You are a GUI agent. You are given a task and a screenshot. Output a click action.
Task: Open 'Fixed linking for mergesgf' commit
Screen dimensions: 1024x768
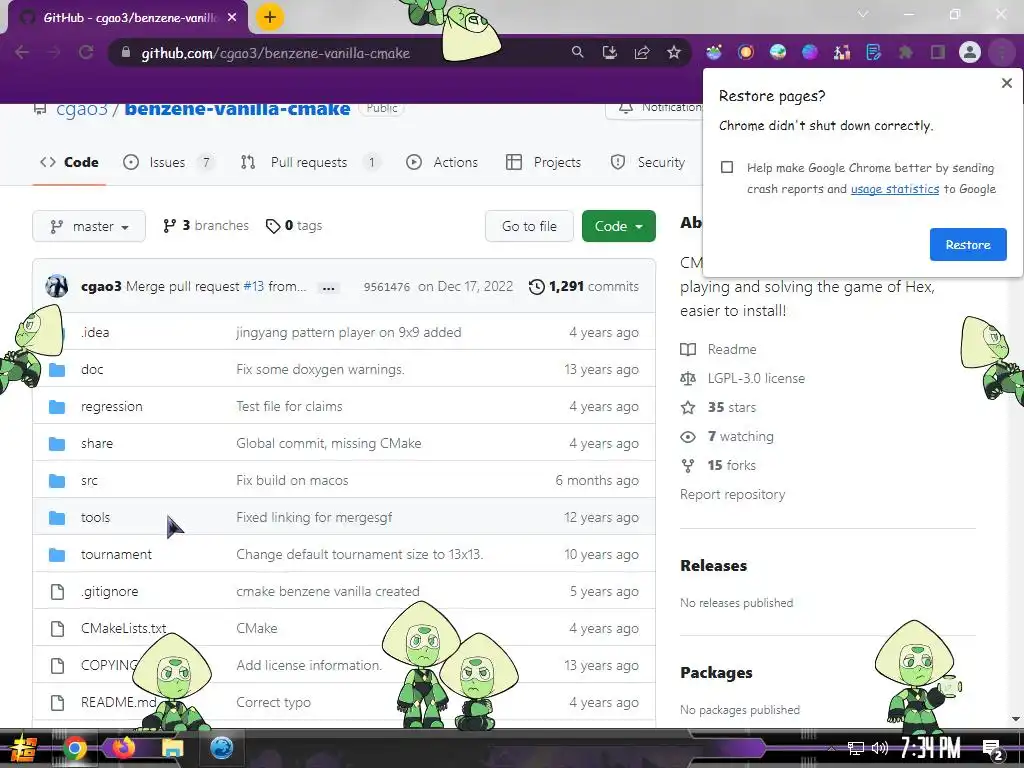click(314, 517)
